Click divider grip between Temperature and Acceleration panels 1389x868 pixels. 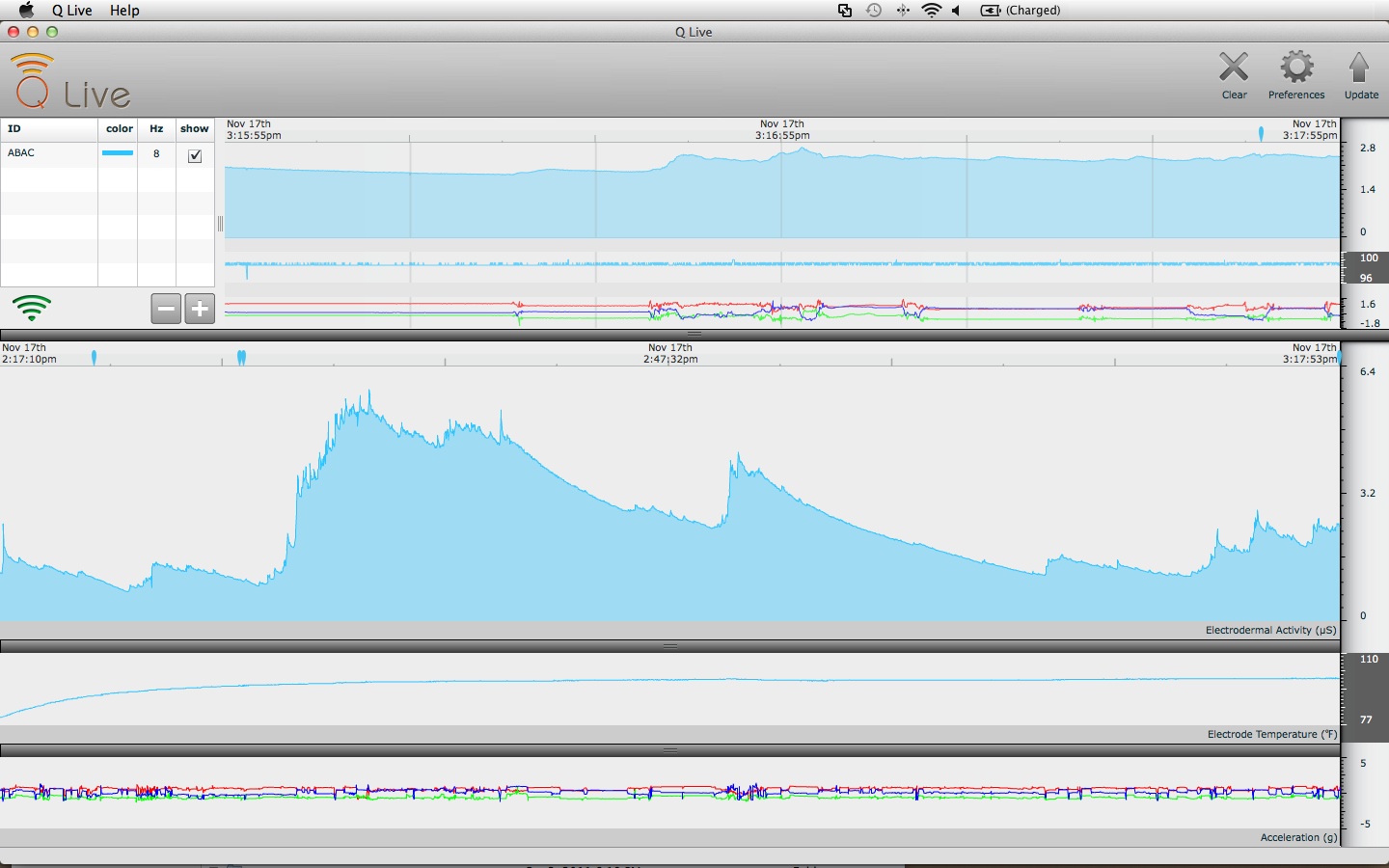pyautogui.click(x=670, y=749)
